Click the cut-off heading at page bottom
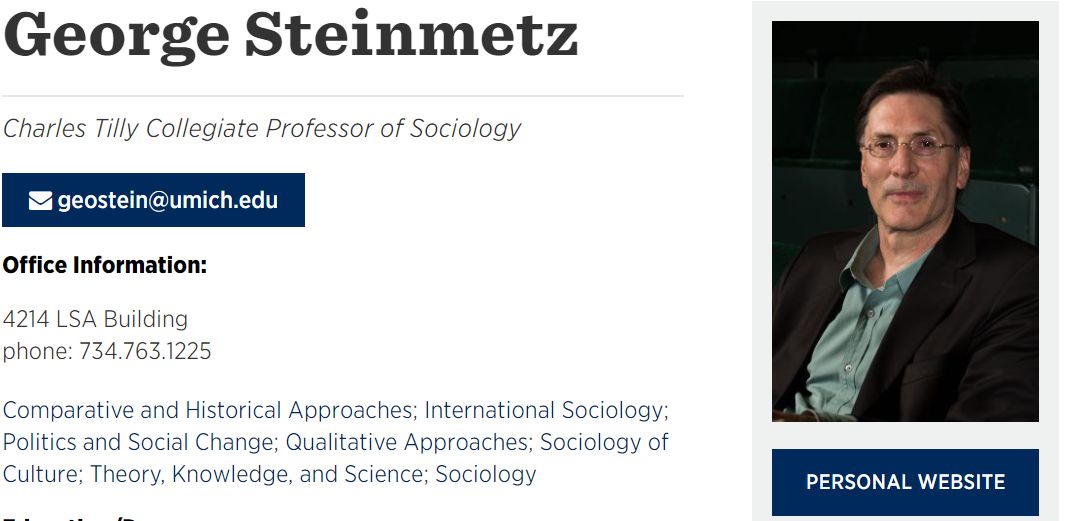Screen dimensions: 1074x521 point(80,517)
